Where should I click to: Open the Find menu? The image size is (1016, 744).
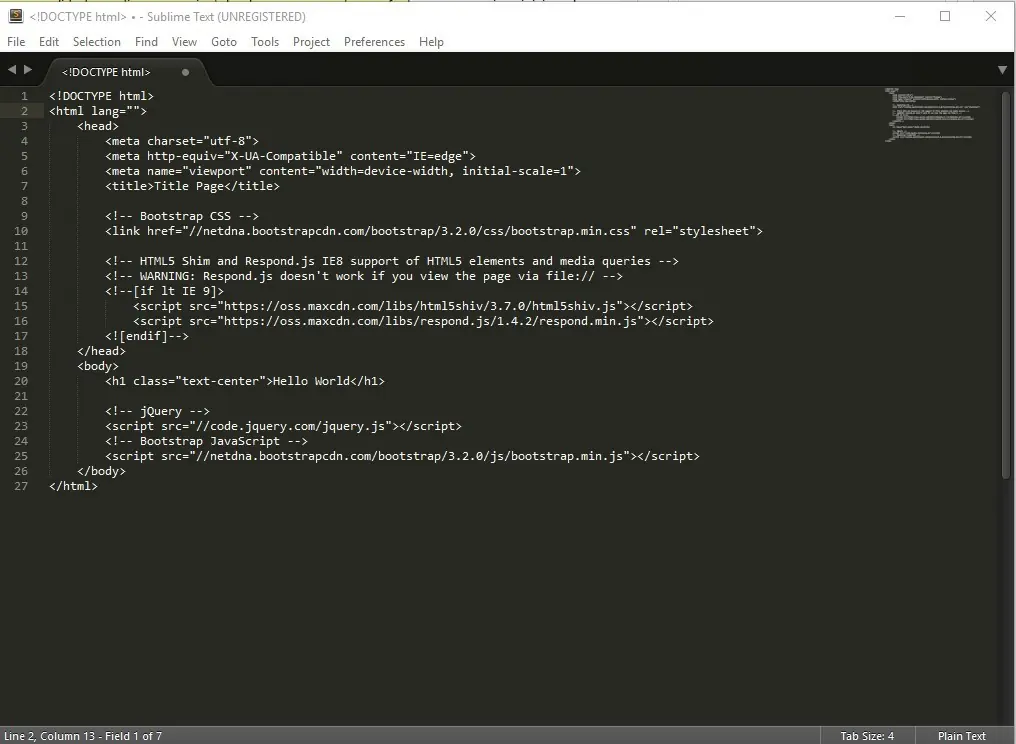click(146, 41)
